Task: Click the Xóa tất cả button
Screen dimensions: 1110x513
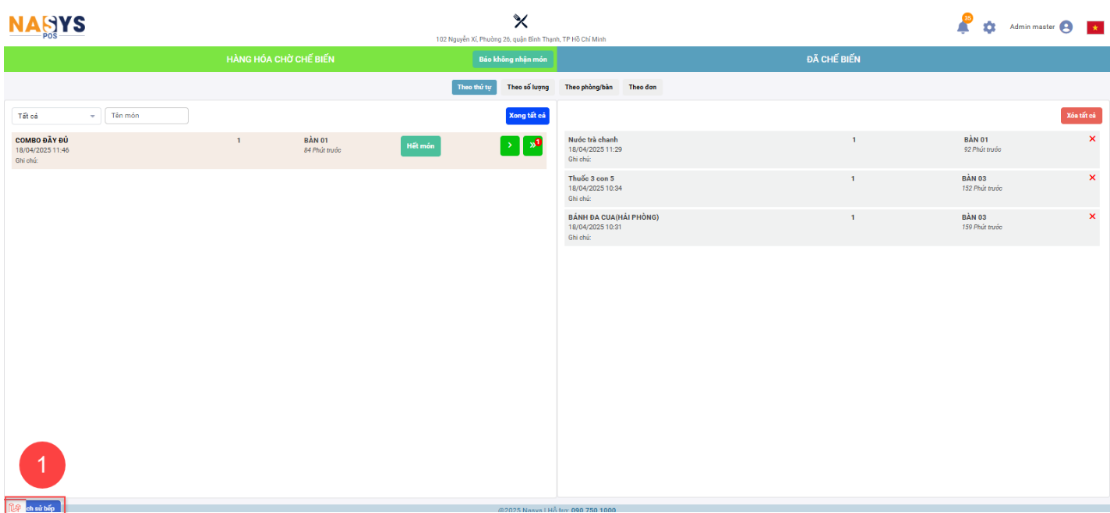Action: click(1081, 116)
